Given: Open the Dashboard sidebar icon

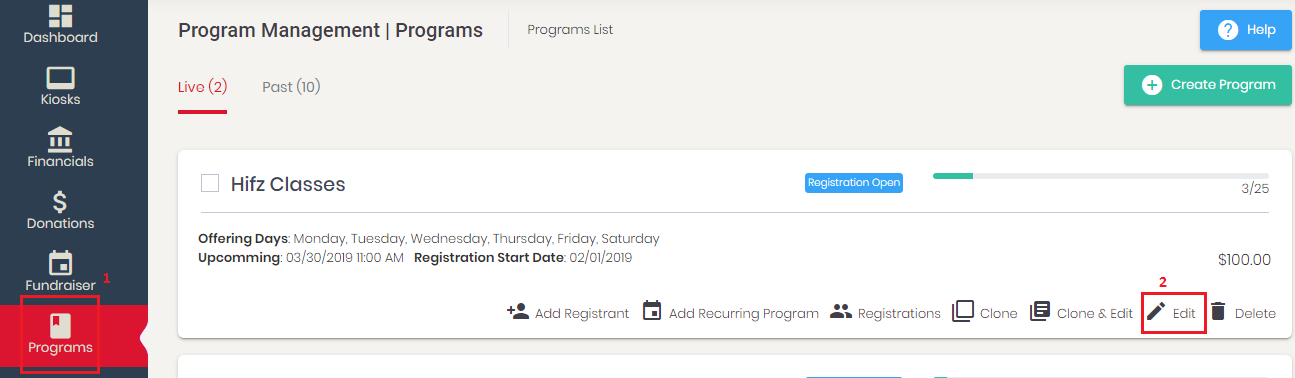Looking at the screenshot, I should coord(61,14).
